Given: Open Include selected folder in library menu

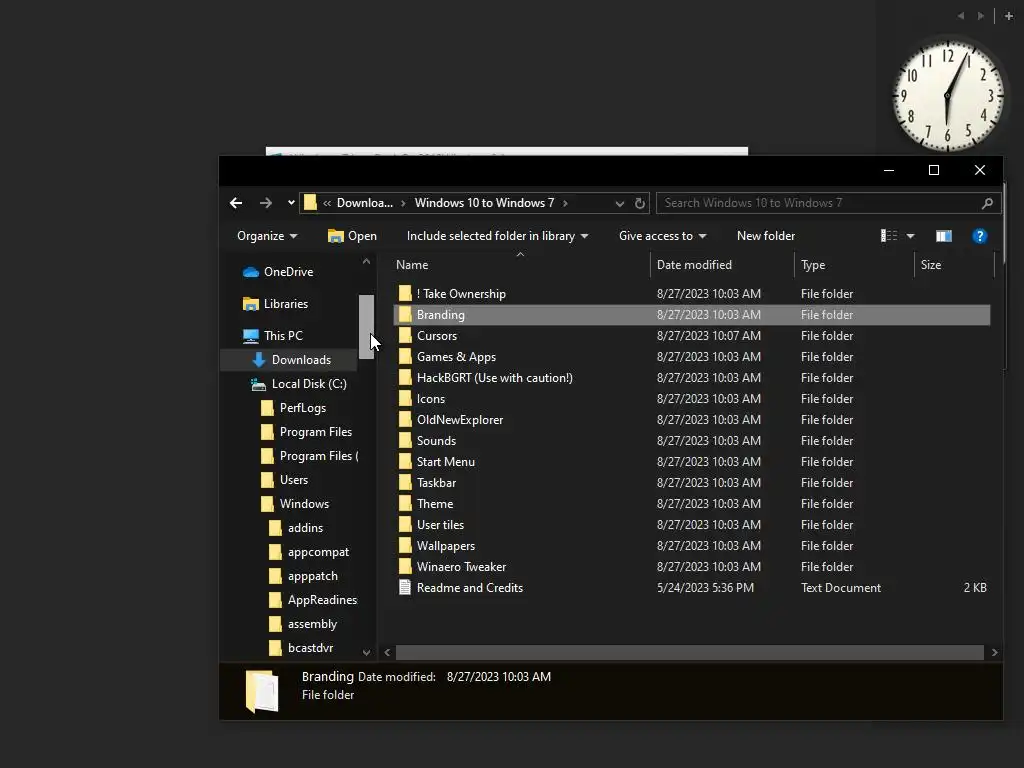Looking at the screenshot, I should point(497,236).
